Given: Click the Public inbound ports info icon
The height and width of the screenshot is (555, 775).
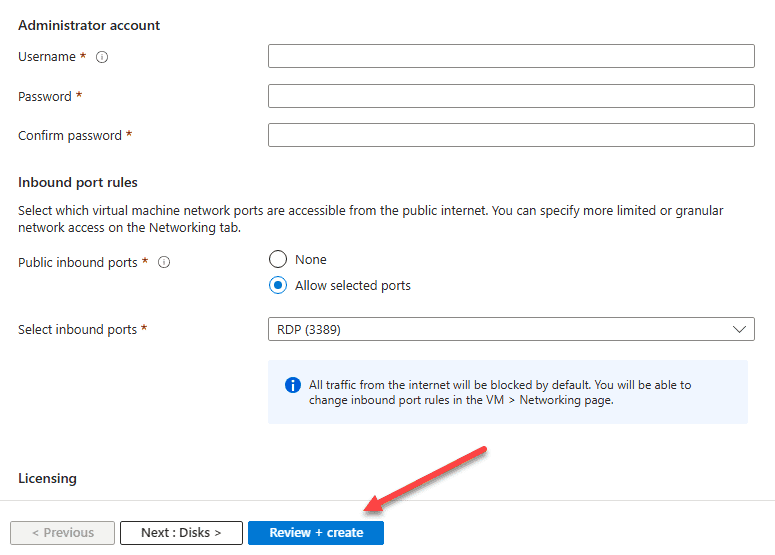Looking at the screenshot, I should [164, 262].
